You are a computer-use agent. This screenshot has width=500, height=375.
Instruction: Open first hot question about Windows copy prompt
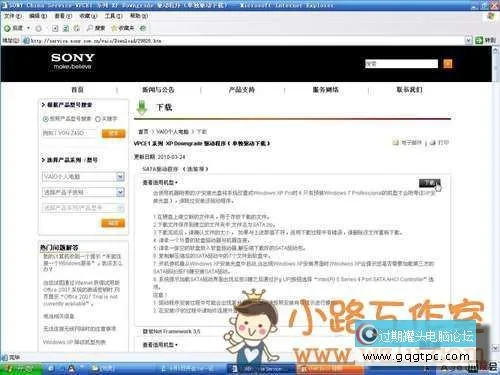point(82,263)
